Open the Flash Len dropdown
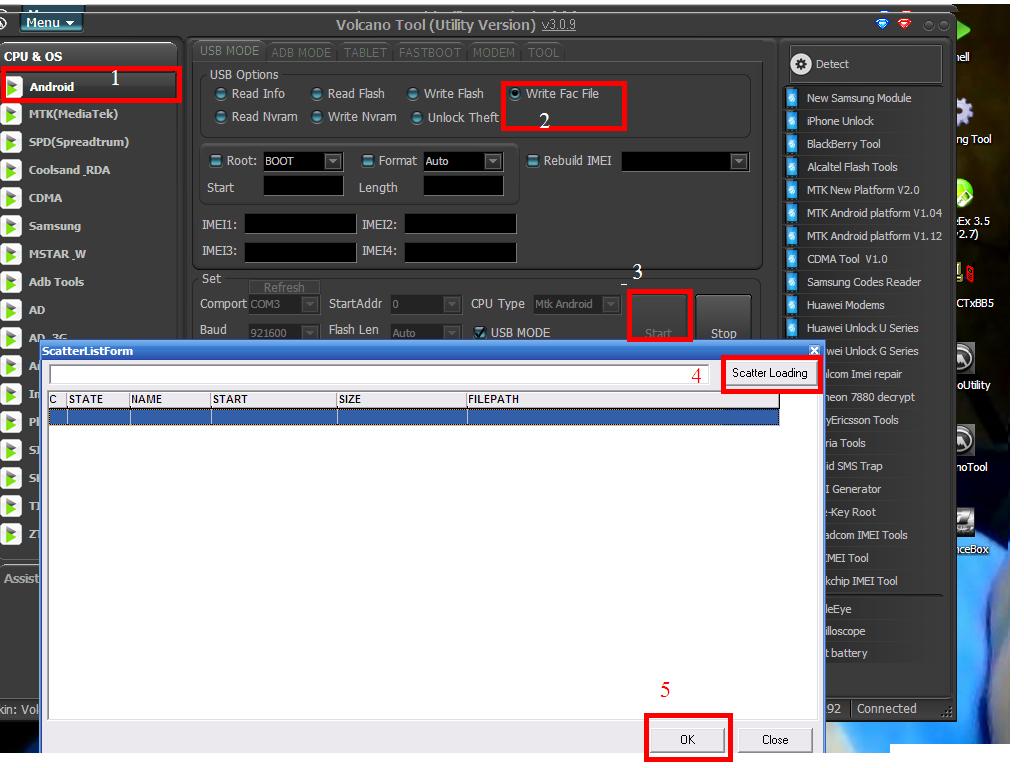Viewport: 1024px width, 768px height. click(x=451, y=332)
